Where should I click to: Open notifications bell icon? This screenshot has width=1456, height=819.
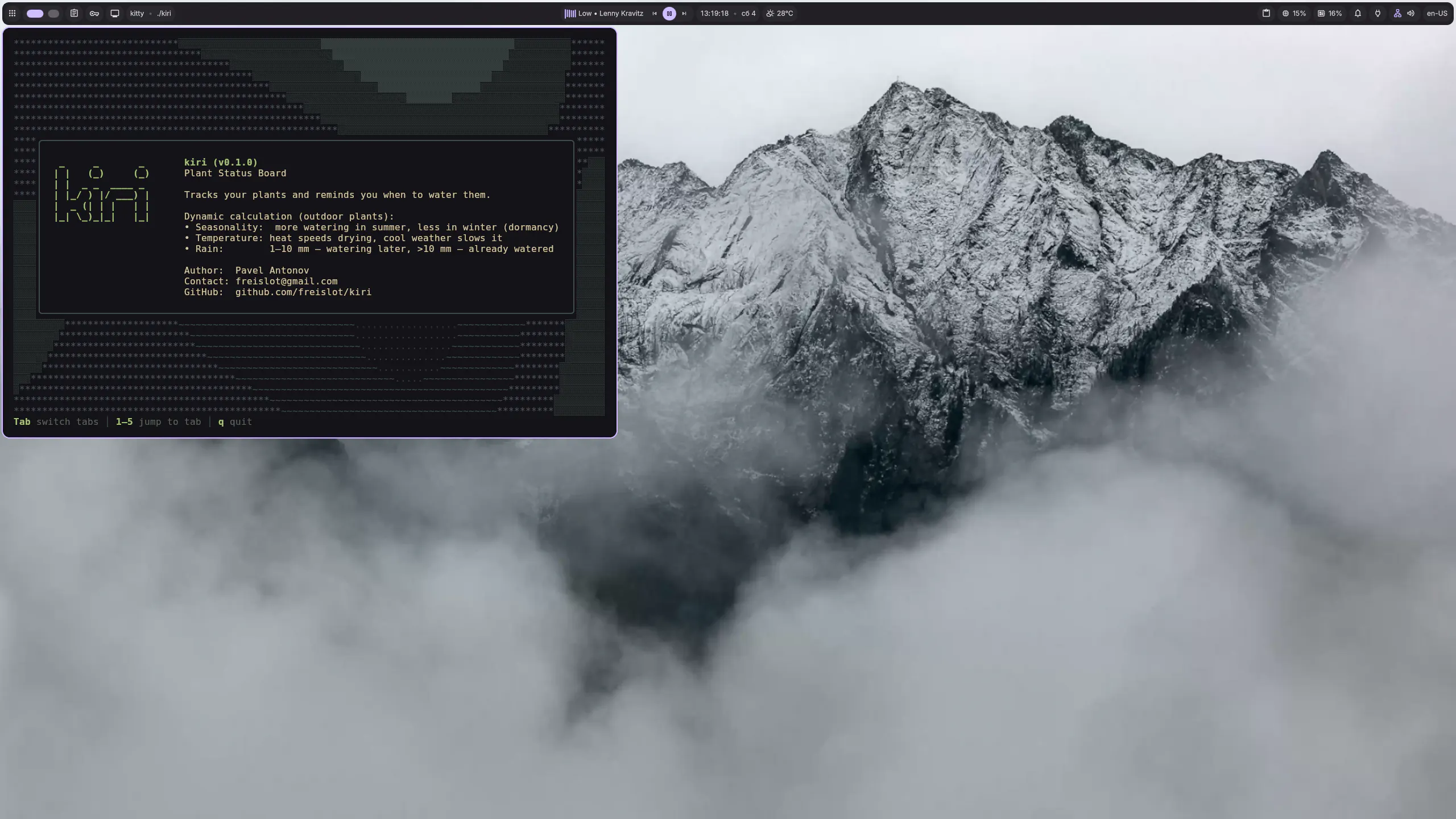point(1358,13)
